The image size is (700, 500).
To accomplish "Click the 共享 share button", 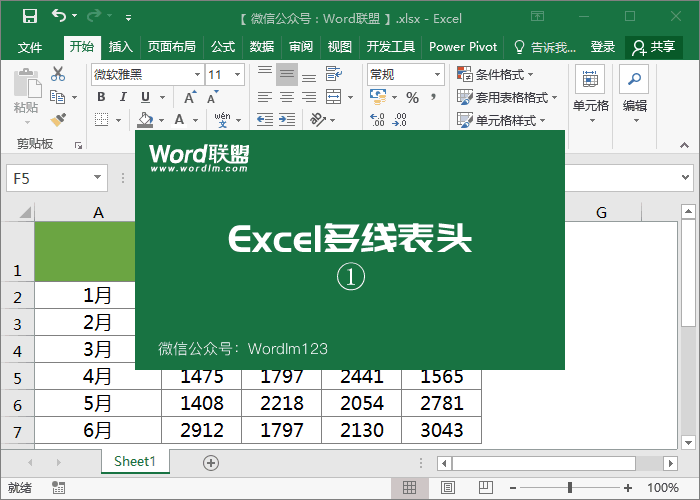I will pos(654,47).
